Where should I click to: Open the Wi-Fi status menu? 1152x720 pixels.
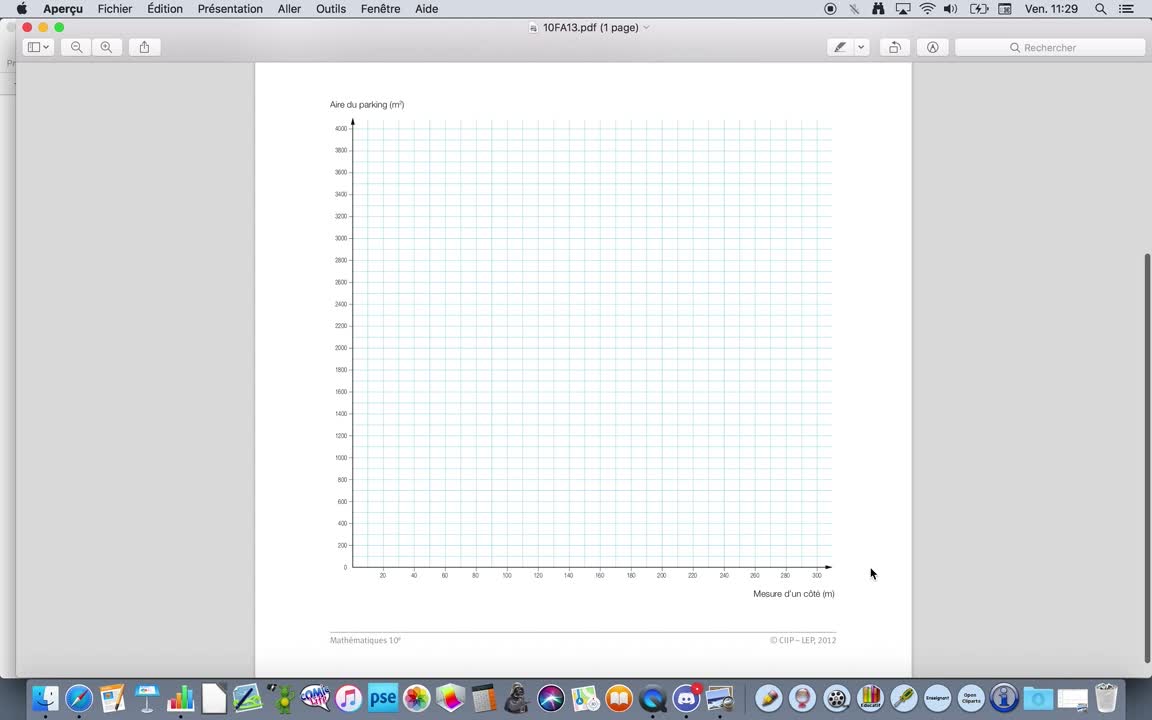tap(927, 9)
